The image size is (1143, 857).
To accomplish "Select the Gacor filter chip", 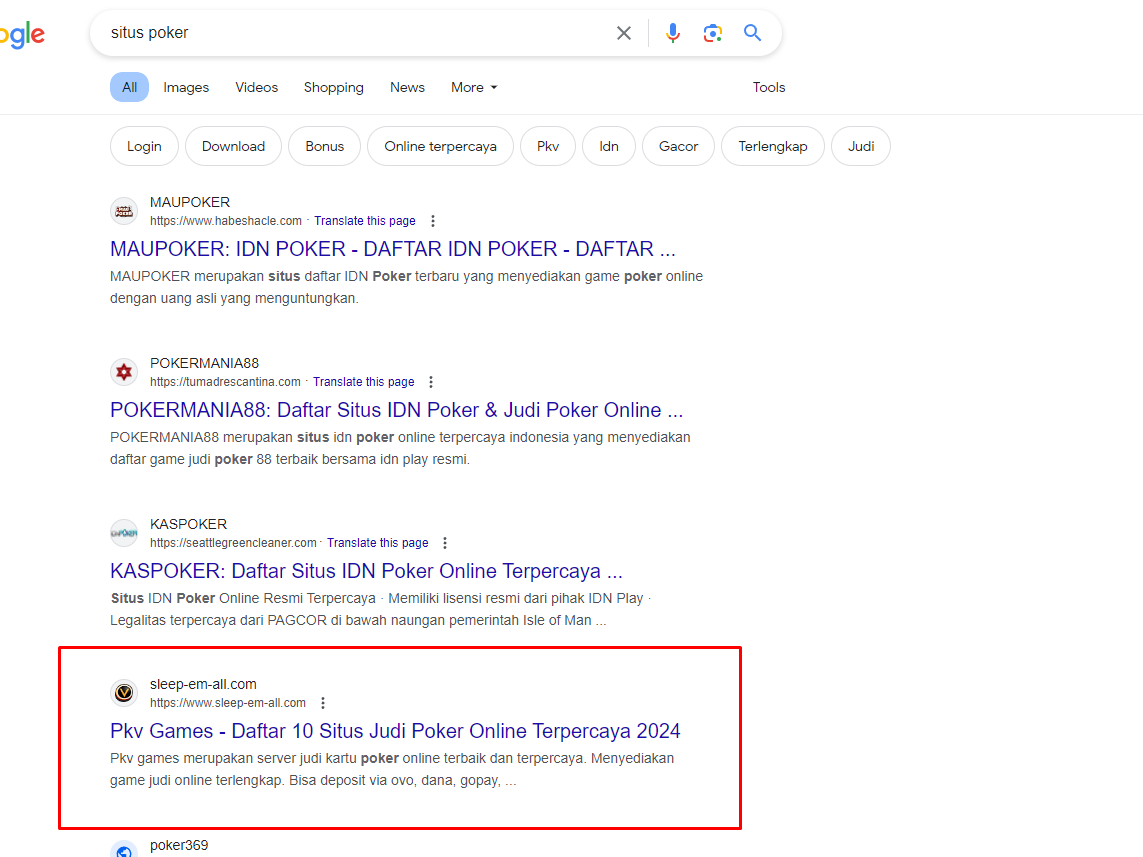I will pyautogui.click(x=678, y=146).
